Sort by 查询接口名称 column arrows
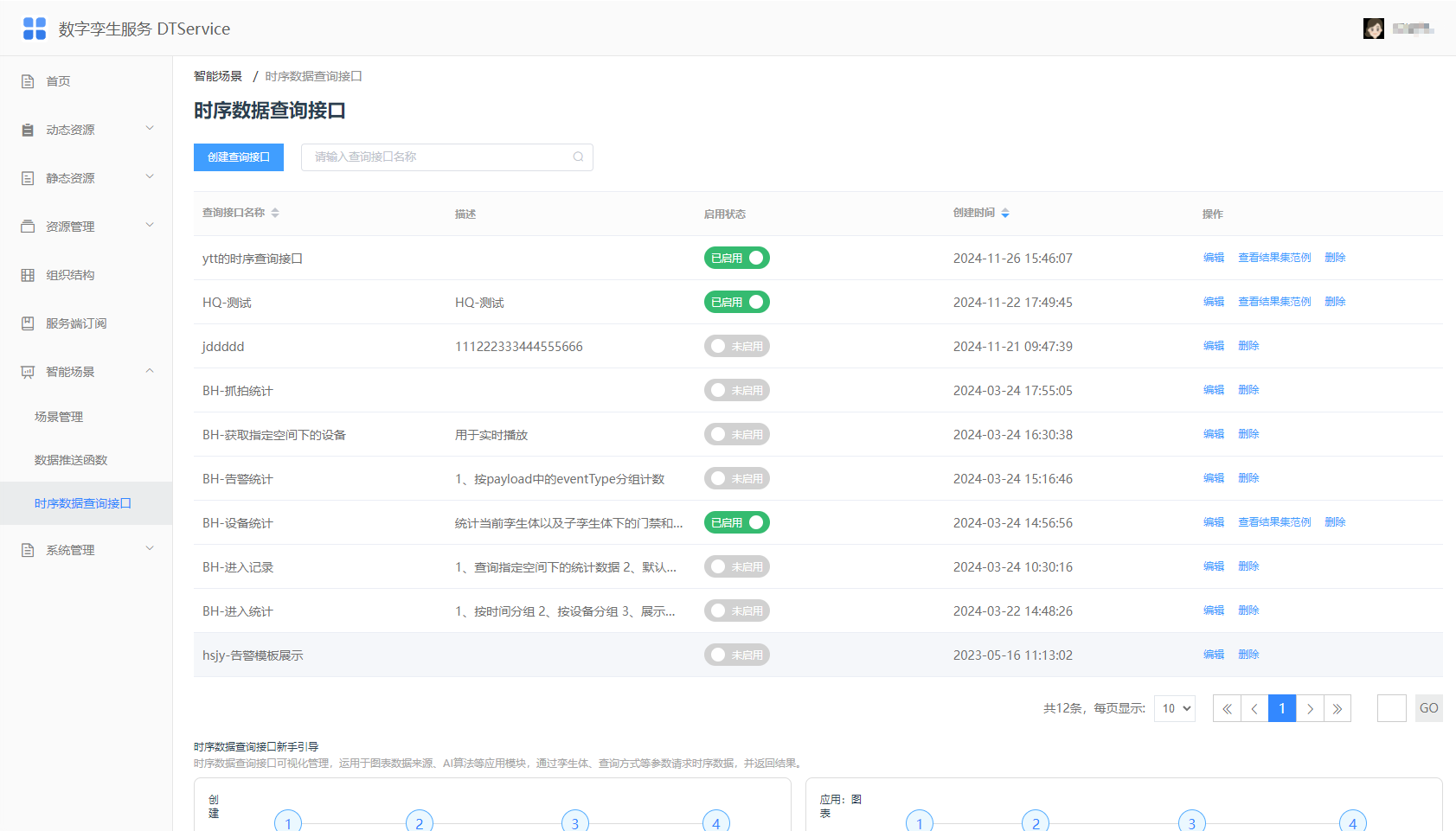Image resolution: width=1456 pixels, height=831 pixels. [275, 213]
